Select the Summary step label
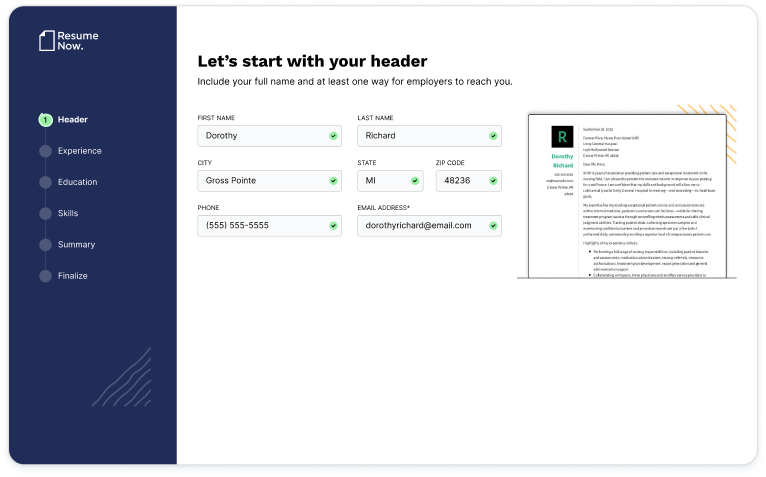Screen dimensions: 766x477 [x=76, y=244]
